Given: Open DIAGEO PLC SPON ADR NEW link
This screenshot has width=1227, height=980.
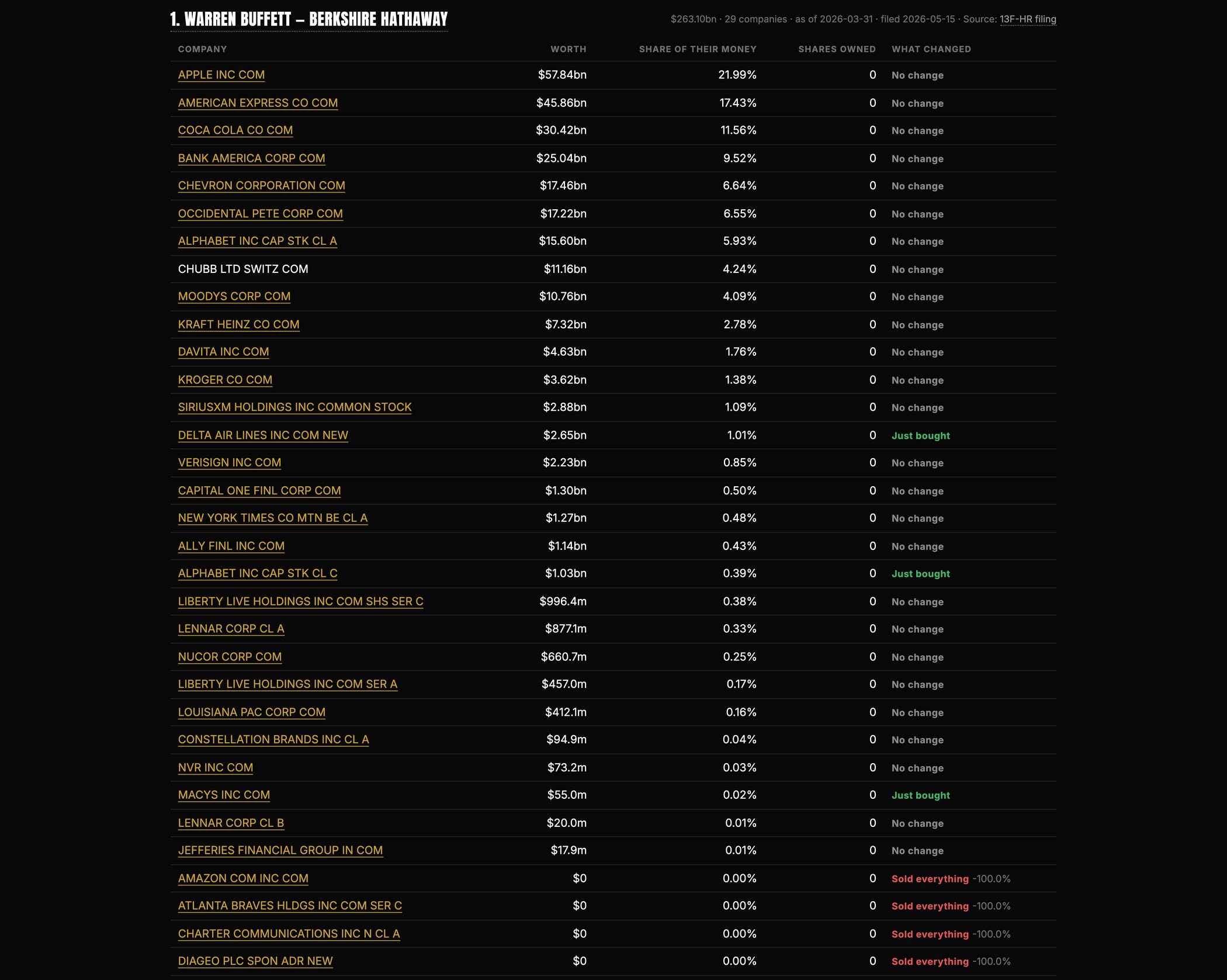Looking at the screenshot, I should coord(255,961).
